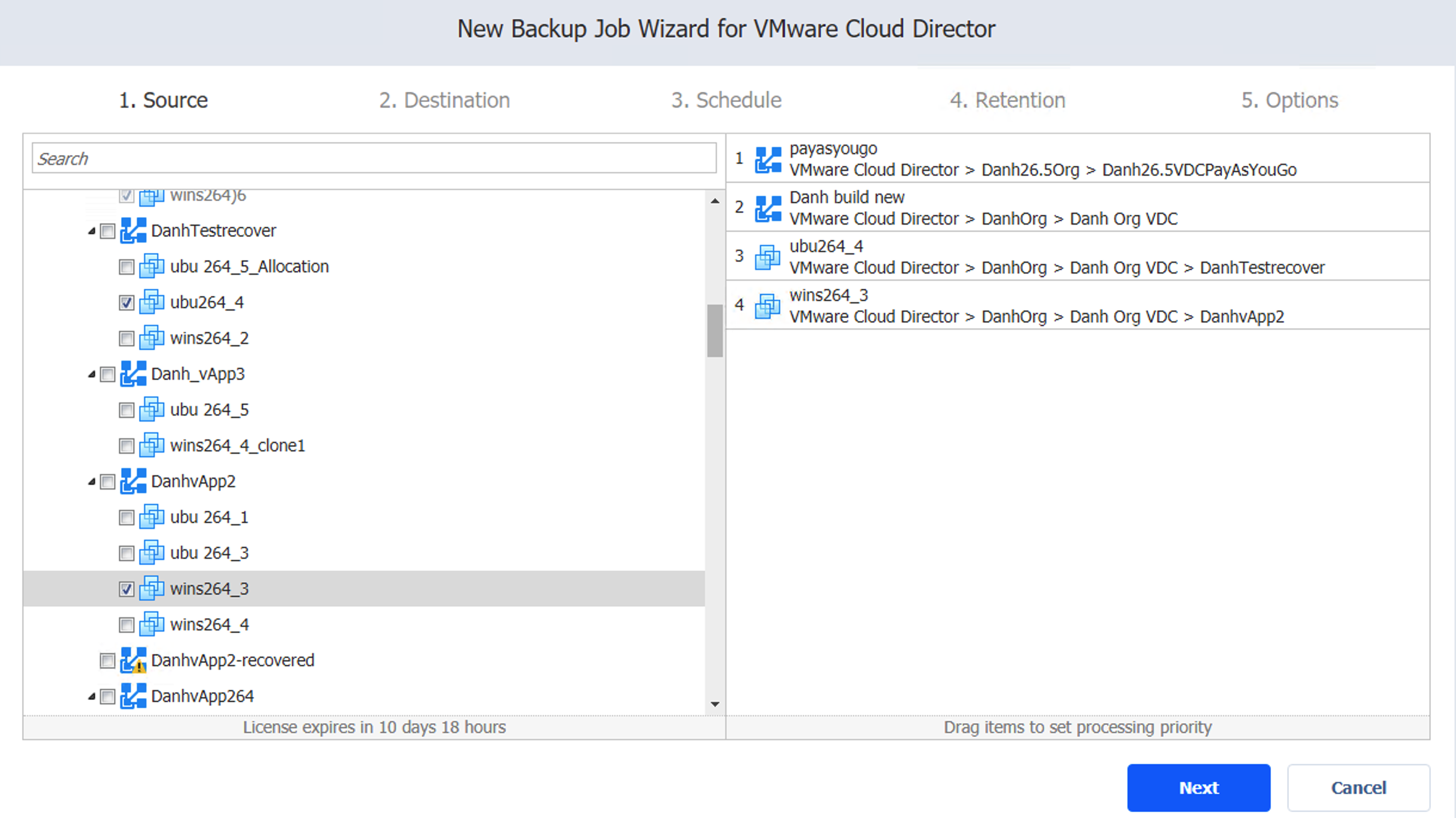Click the DanhvApp2 vApp icon in tree
1456x818 pixels.
tap(133, 481)
